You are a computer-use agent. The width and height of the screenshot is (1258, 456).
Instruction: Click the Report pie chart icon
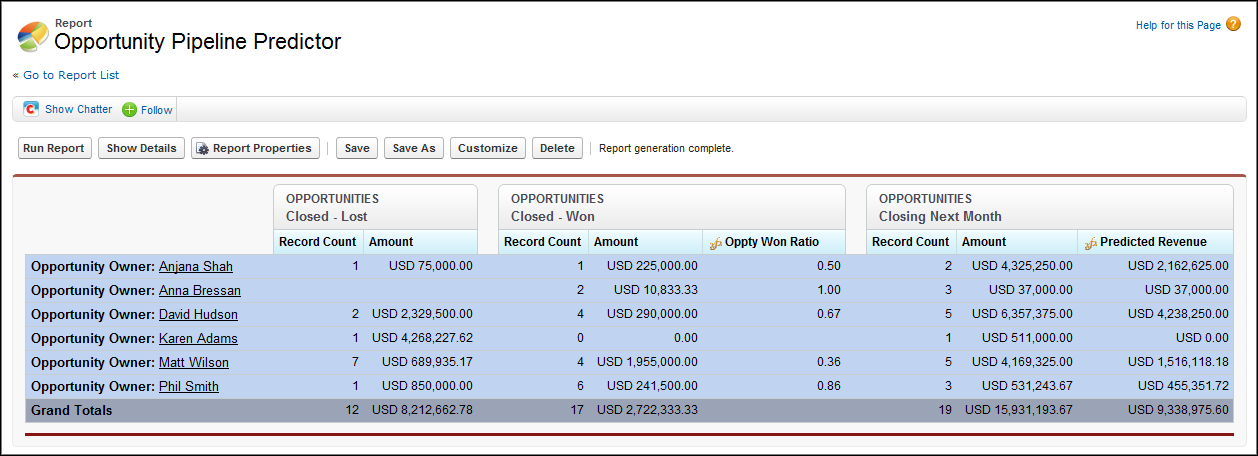pos(33,36)
